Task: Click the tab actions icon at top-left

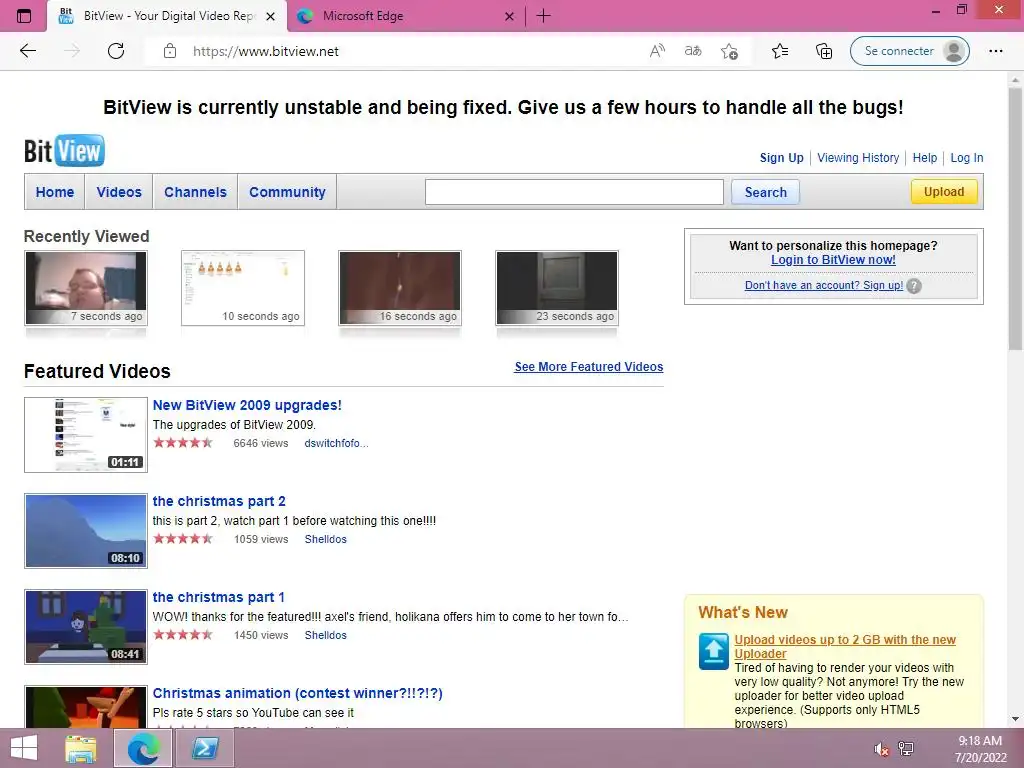Action: click(x=24, y=16)
